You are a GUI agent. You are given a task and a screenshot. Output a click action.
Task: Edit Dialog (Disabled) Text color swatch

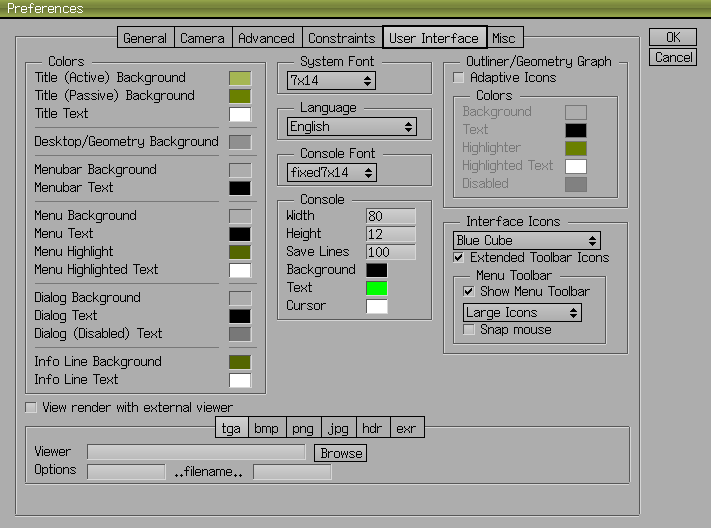[240, 334]
